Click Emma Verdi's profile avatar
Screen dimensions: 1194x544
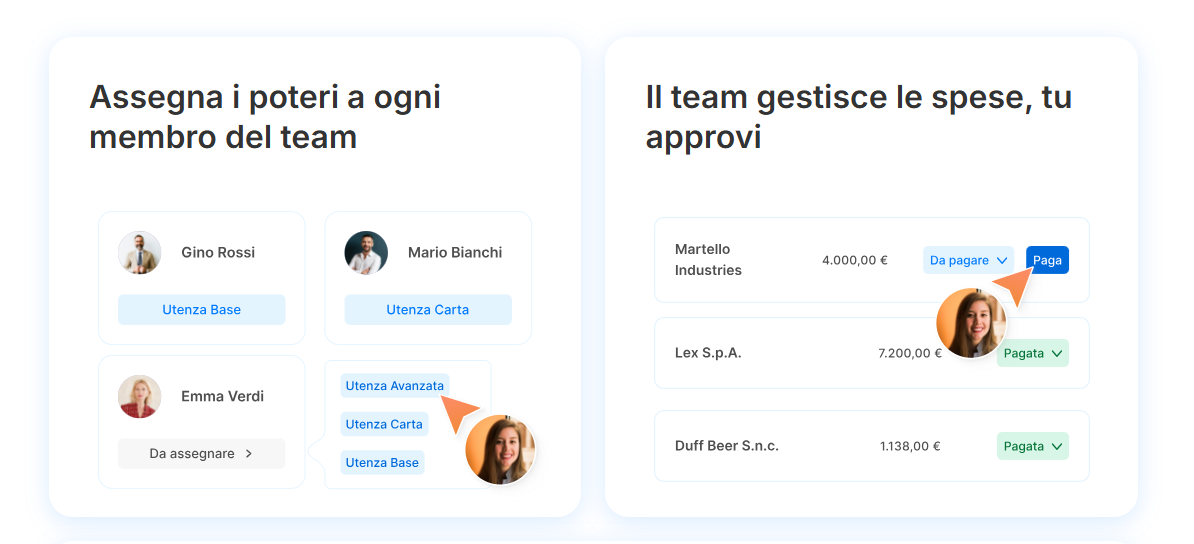(x=139, y=397)
